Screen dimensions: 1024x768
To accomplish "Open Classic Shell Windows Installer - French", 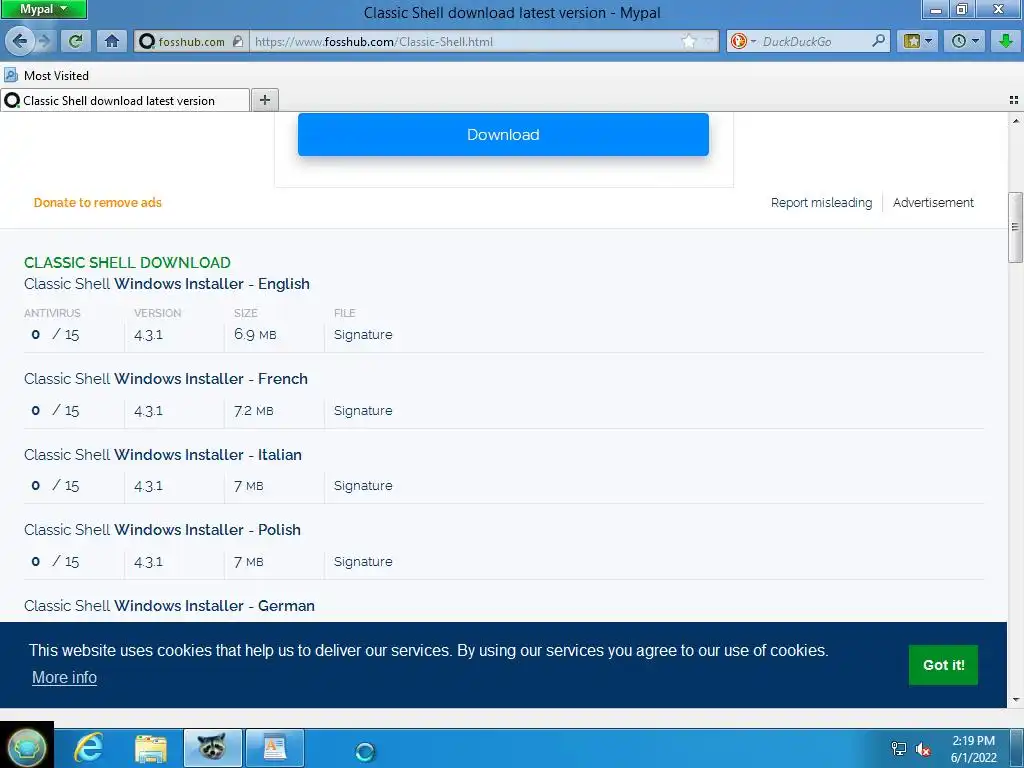I will (x=166, y=379).
